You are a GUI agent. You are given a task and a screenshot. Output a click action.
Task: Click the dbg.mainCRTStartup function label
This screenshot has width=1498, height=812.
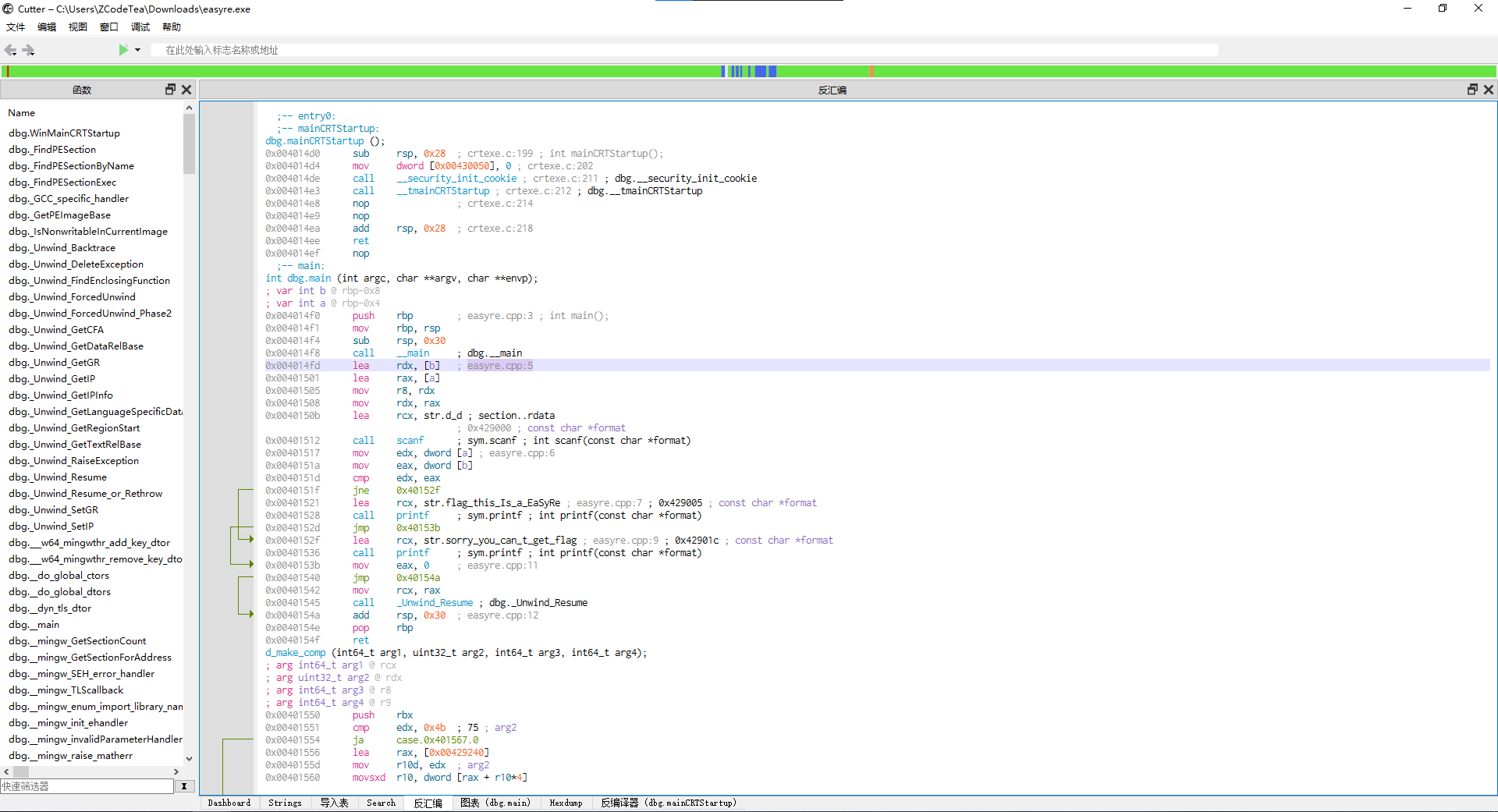pos(314,141)
